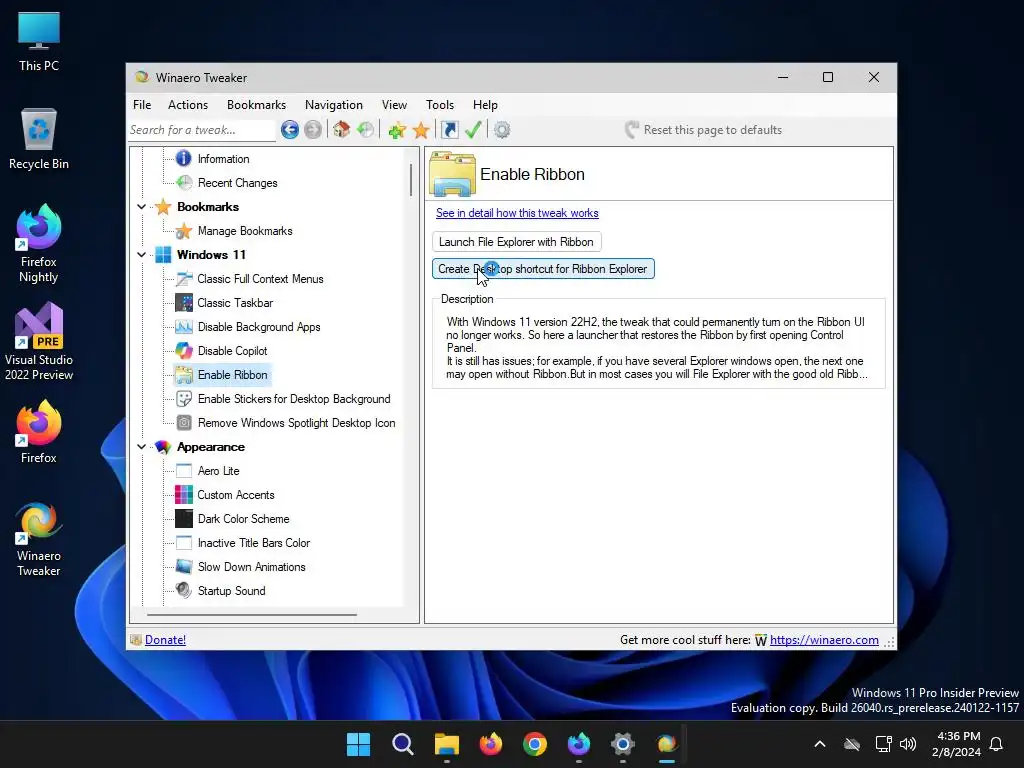Open Disable Background Apps tweak
This screenshot has height=768, width=1024.
(x=259, y=327)
